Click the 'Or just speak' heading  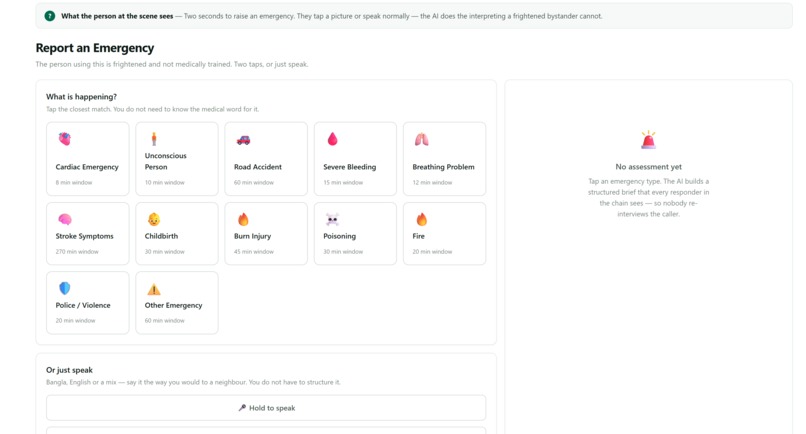tap(69, 370)
